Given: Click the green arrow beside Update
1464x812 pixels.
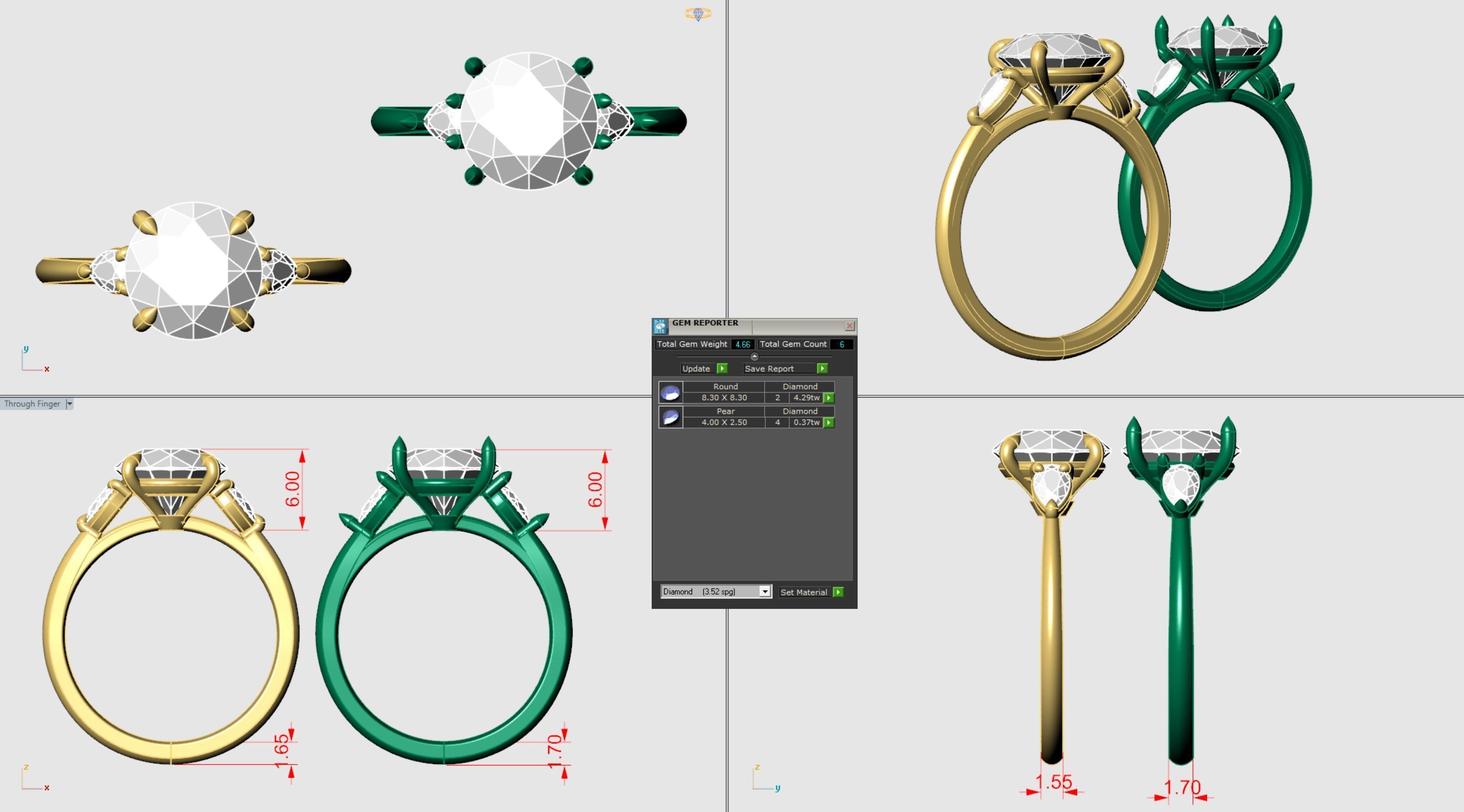Looking at the screenshot, I should (723, 368).
